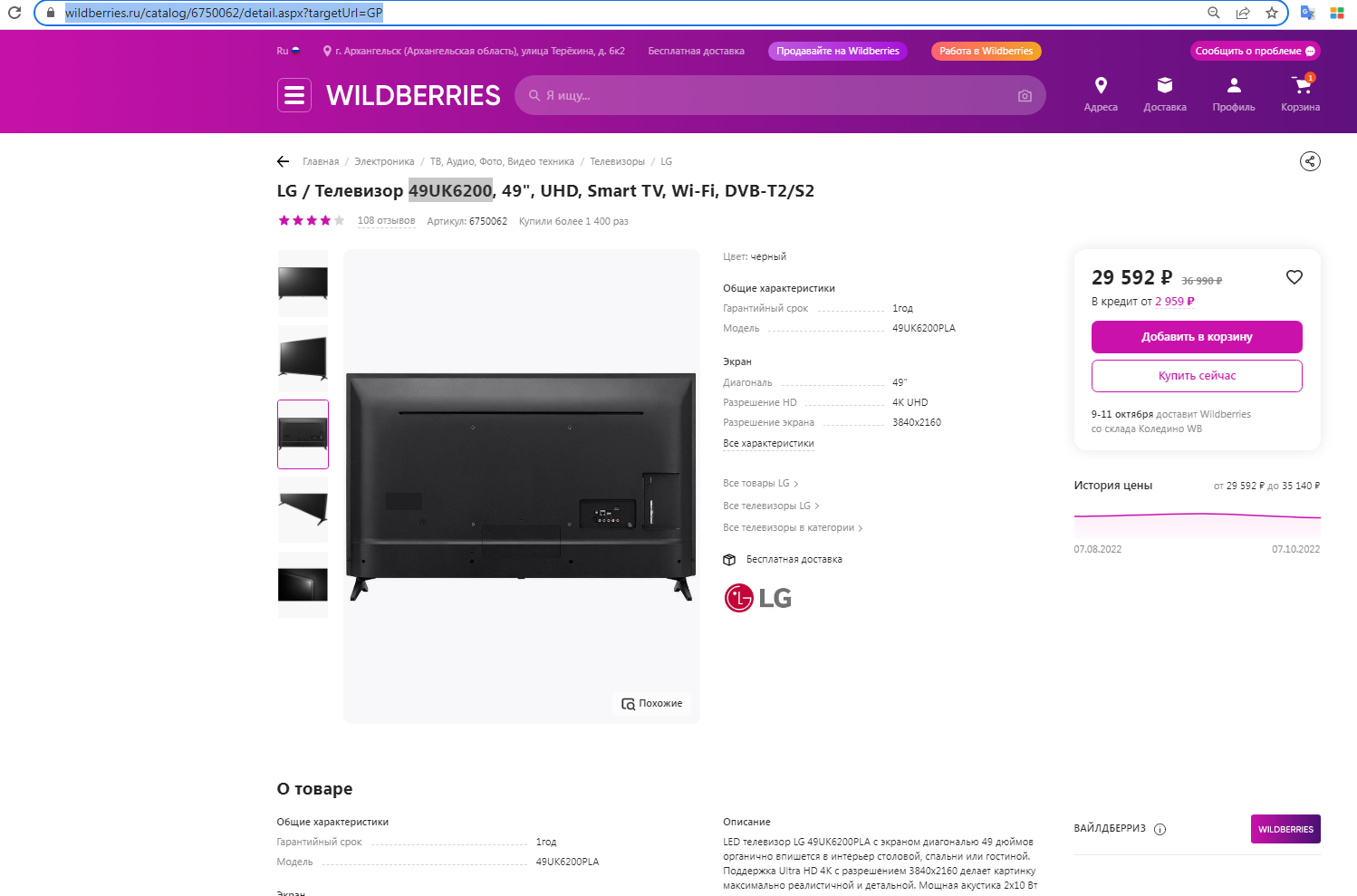Go back using the left arrow icon
This screenshot has width=1357, height=896.
(283, 161)
